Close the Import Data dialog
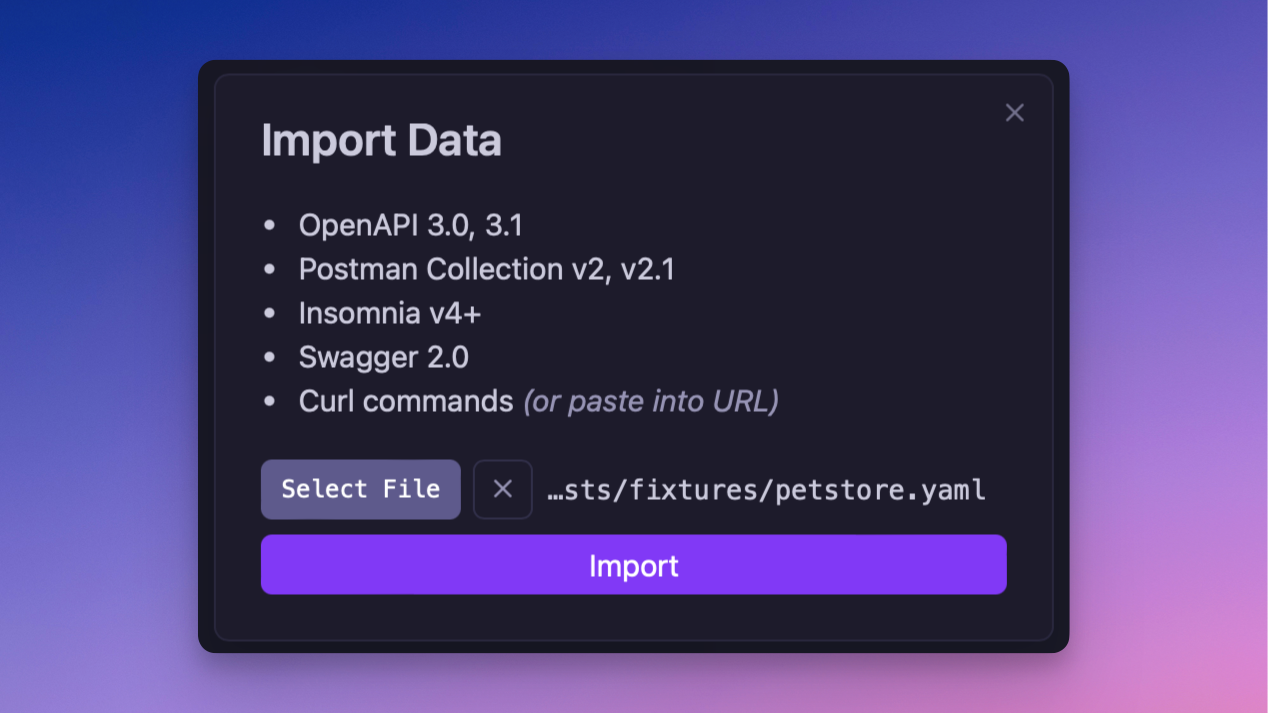 (x=1014, y=113)
